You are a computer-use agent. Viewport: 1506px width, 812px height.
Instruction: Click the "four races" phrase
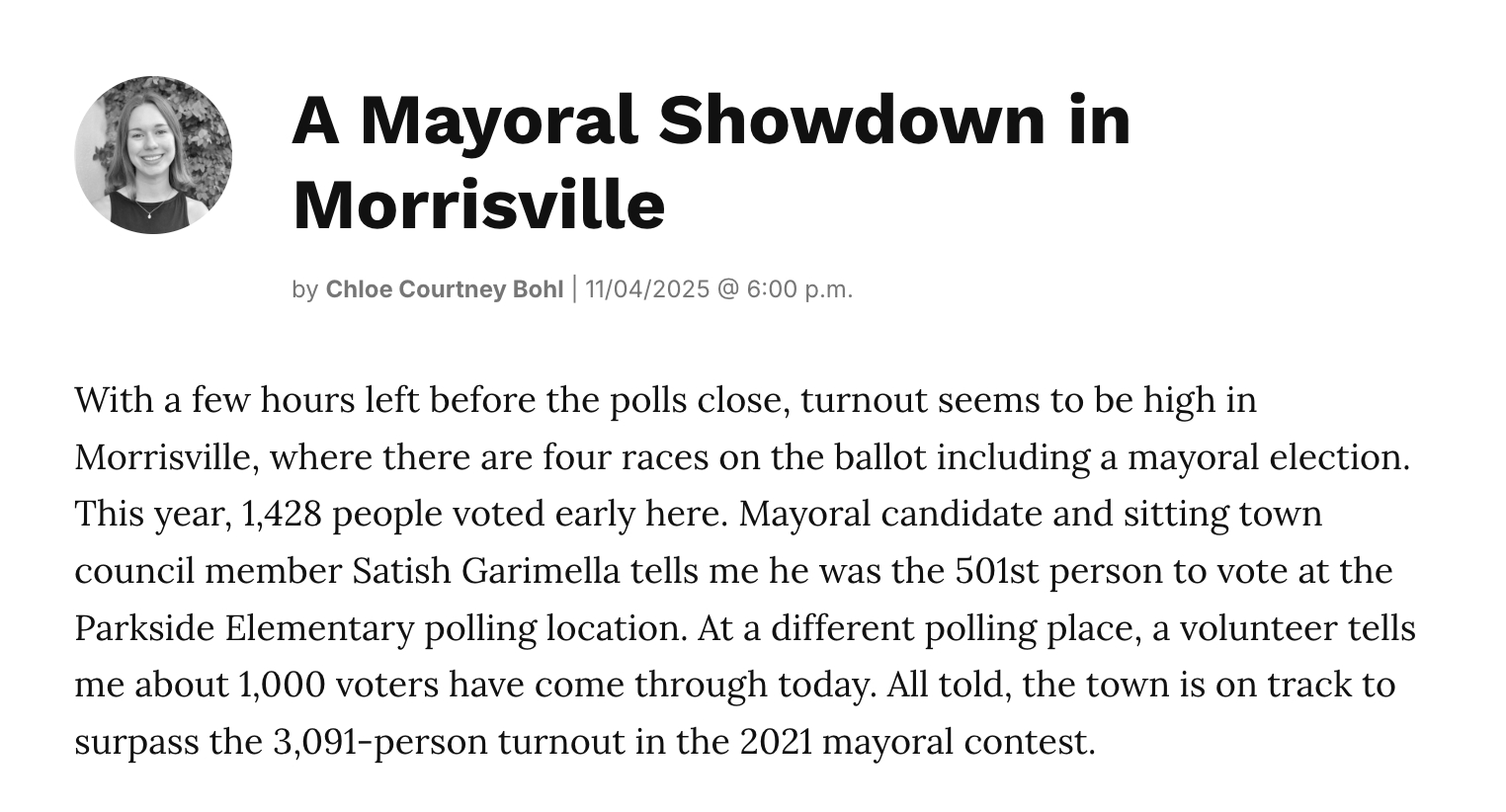pyautogui.click(x=626, y=457)
